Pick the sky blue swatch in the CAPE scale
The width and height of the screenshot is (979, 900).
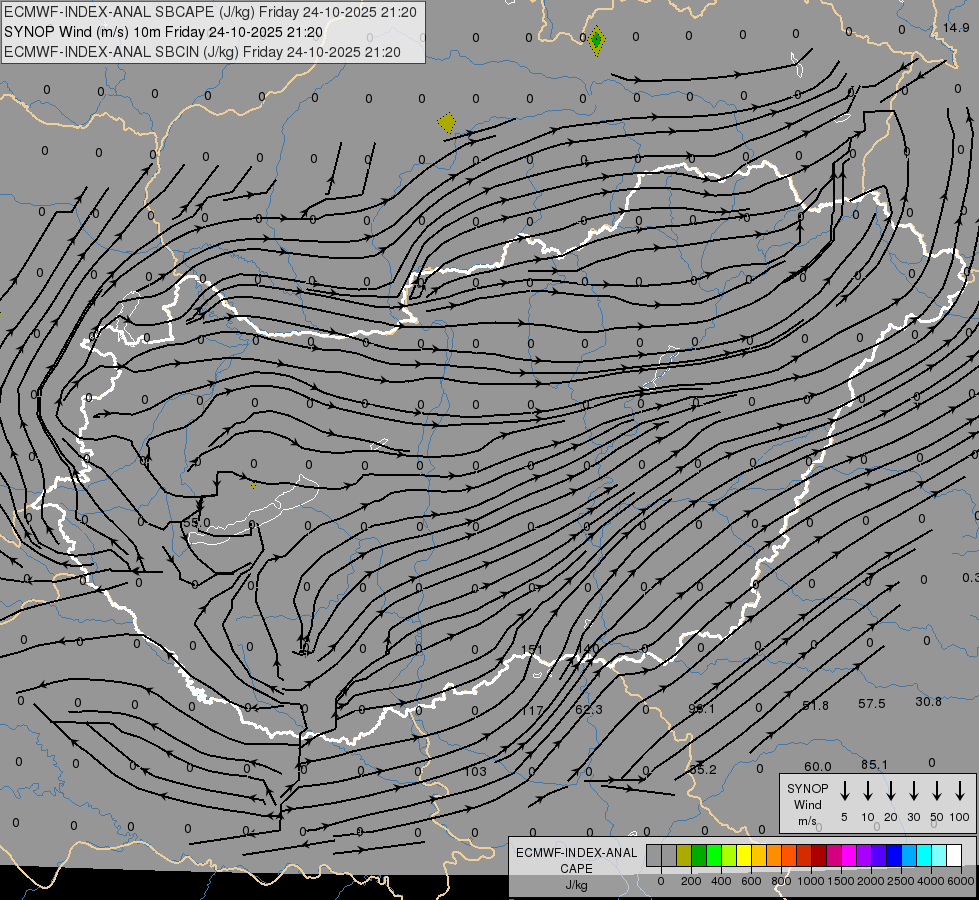[909, 855]
